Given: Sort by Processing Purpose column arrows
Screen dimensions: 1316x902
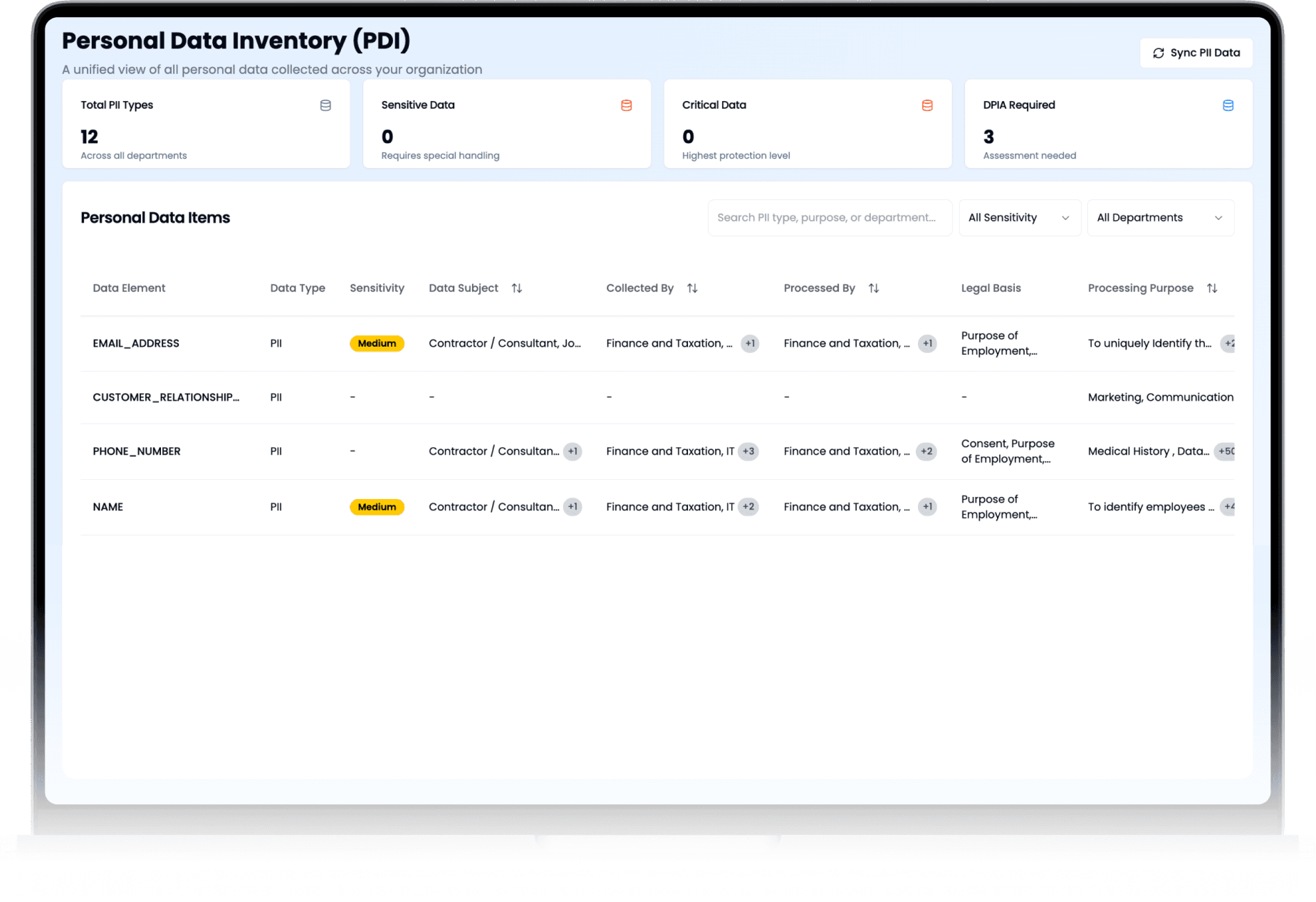Looking at the screenshot, I should click(1212, 288).
